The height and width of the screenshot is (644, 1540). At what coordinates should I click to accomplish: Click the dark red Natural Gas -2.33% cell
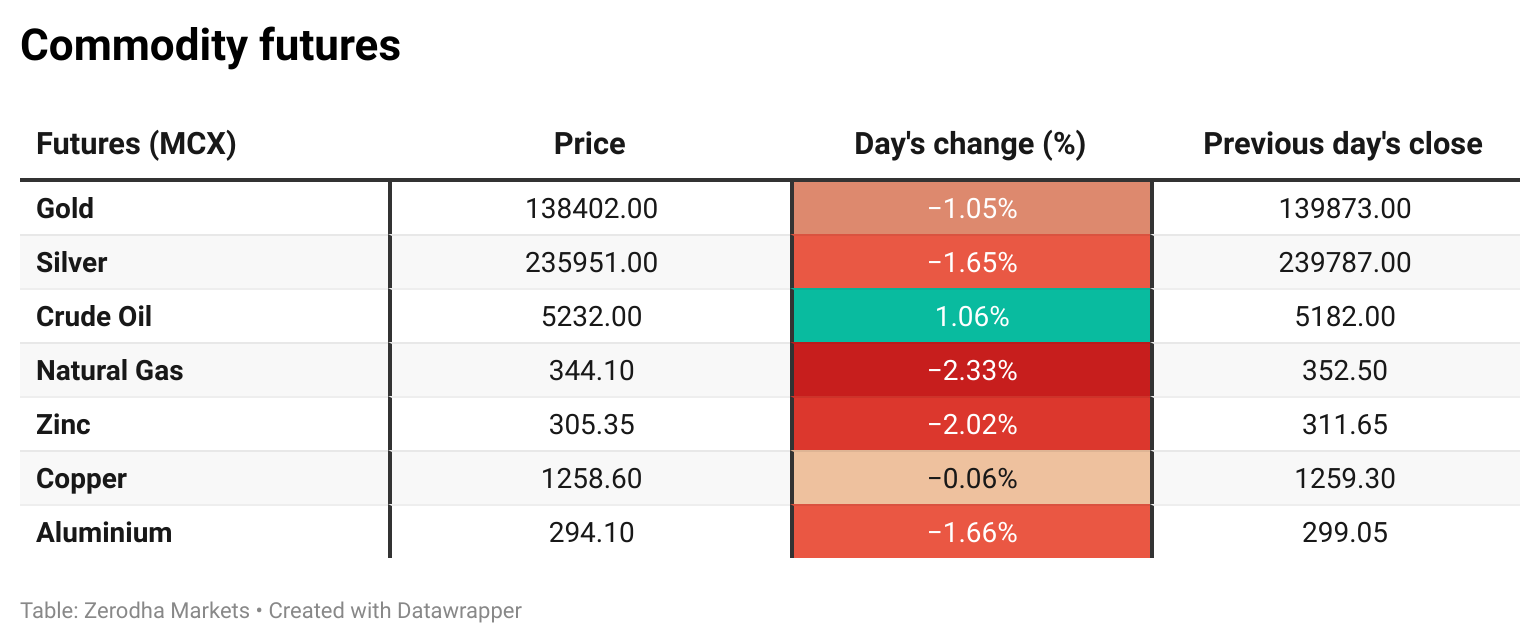[x=972, y=371]
